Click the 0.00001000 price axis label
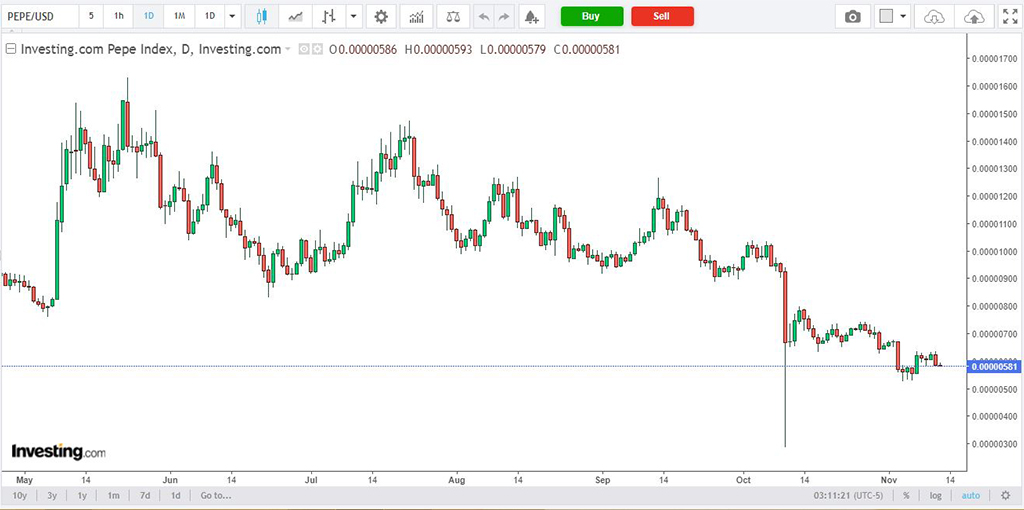The height and width of the screenshot is (510, 1024). [993, 251]
